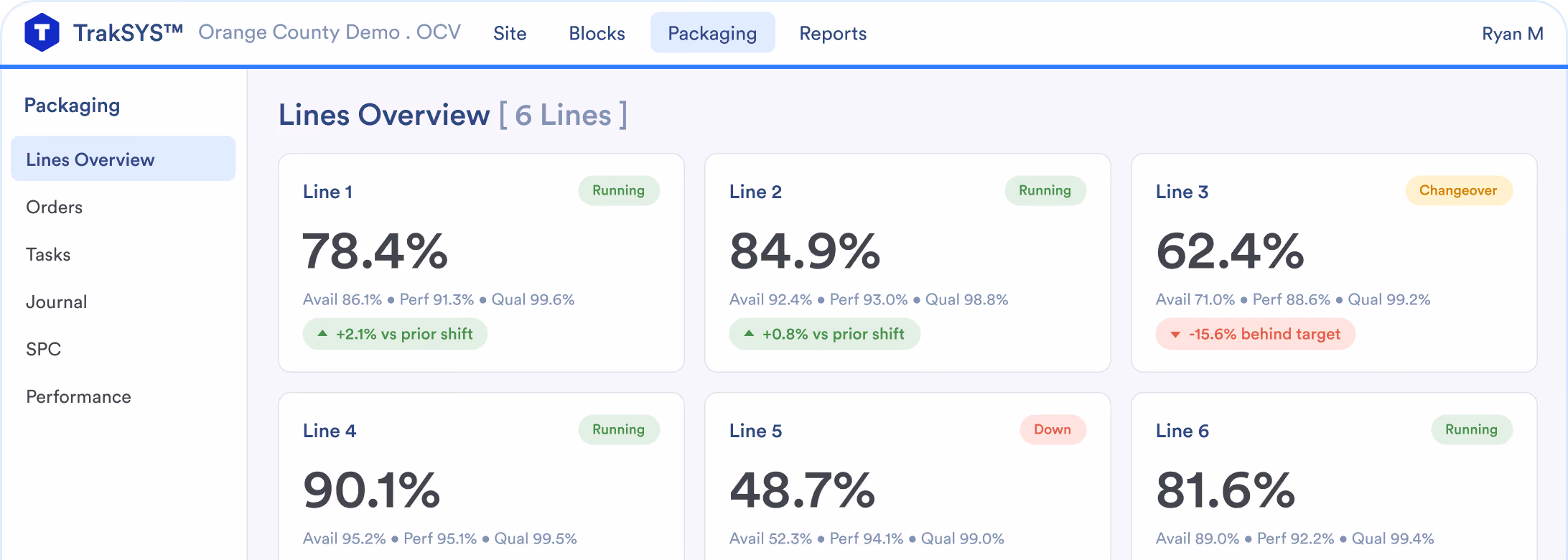Click Avail 92.4% on Line 2

click(x=770, y=299)
